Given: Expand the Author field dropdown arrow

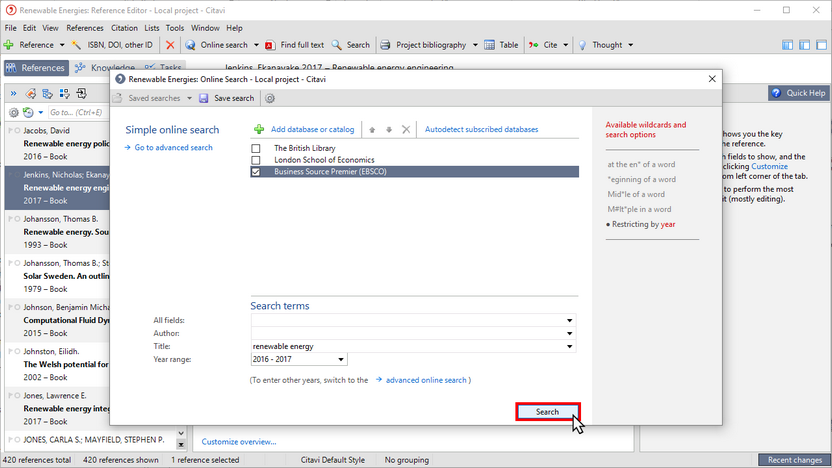Looking at the screenshot, I should pos(569,334).
